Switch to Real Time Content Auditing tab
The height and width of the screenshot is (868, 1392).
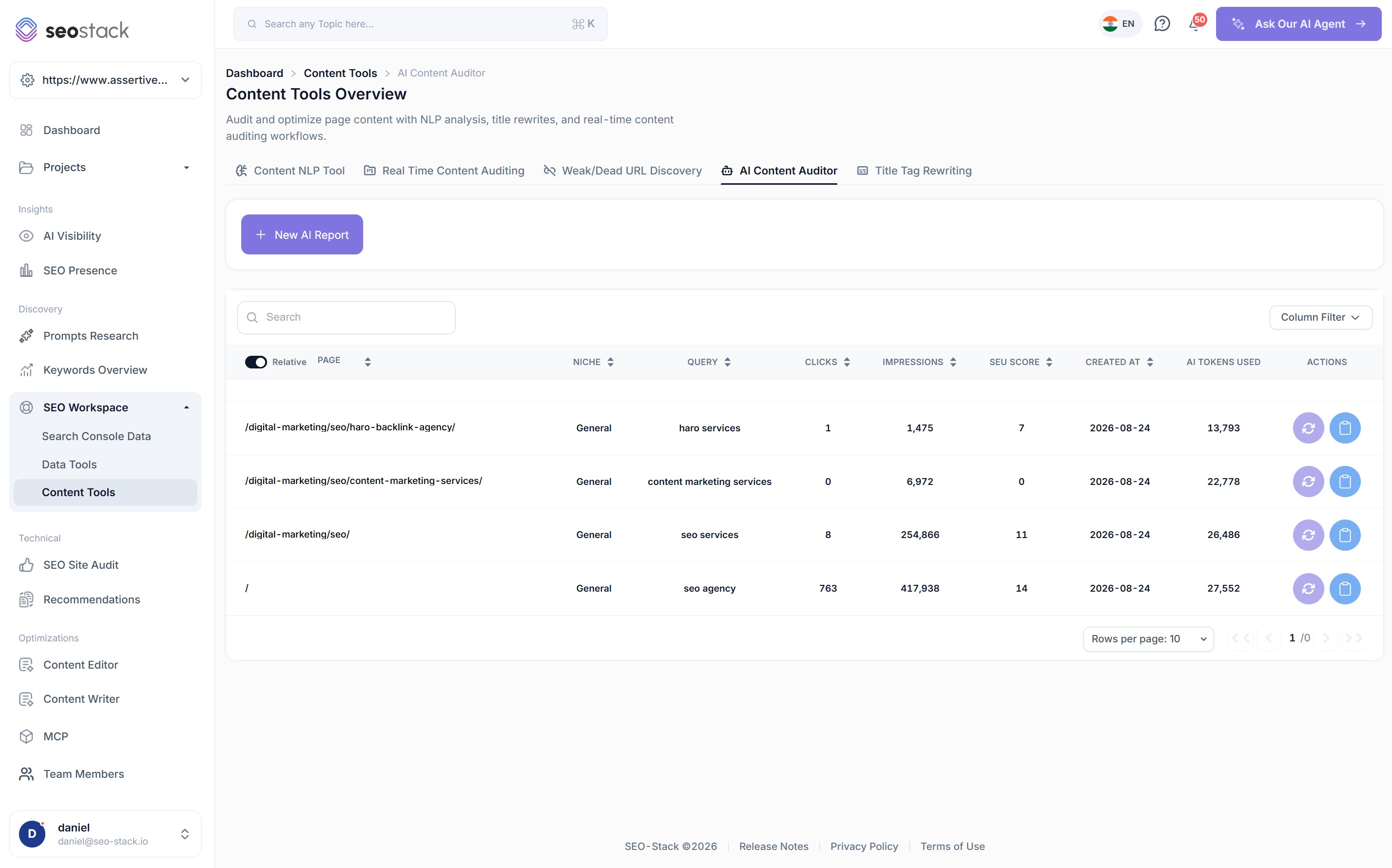(444, 171)
